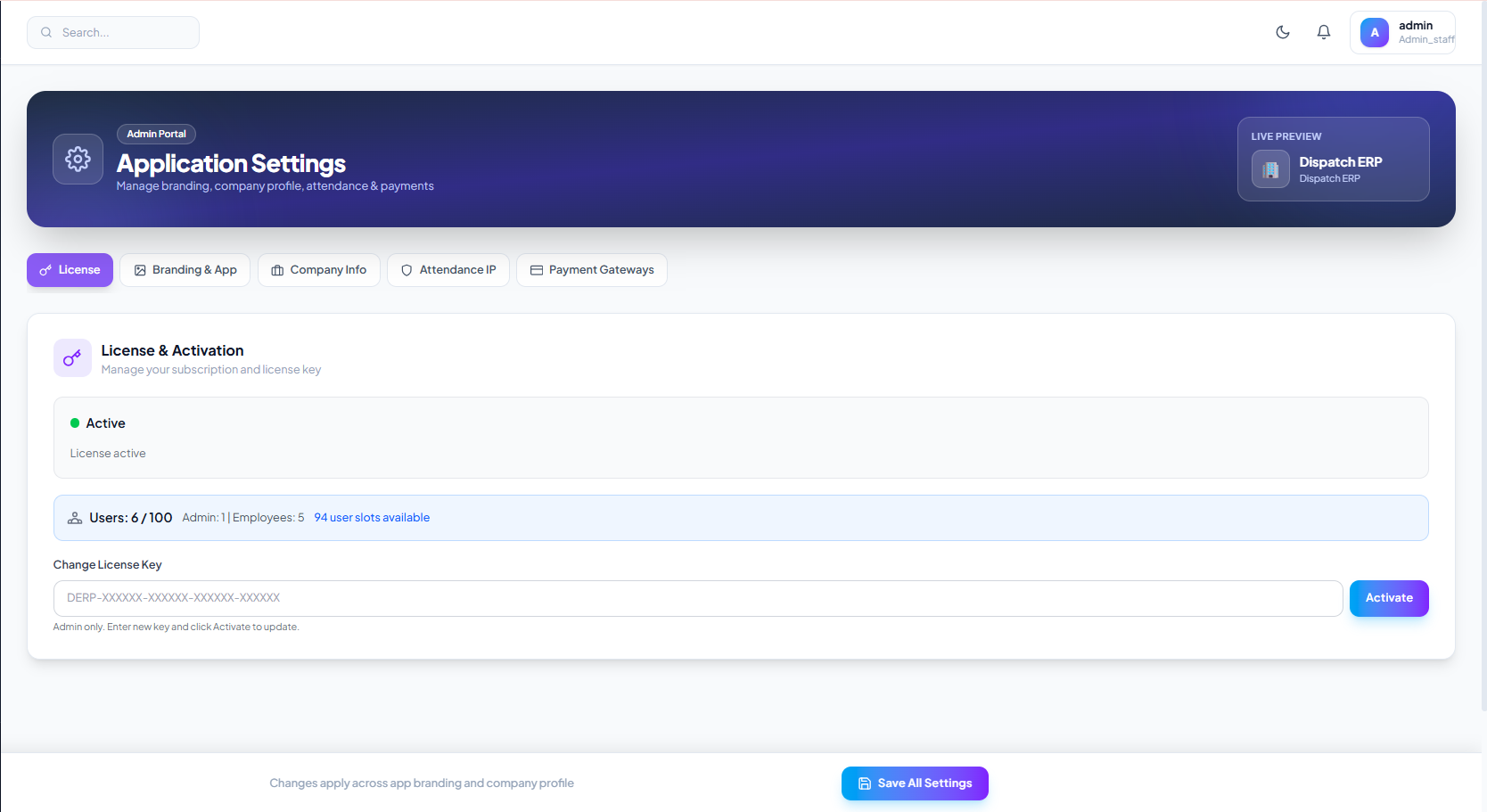
Task: Open notifications via the bell icon
Action: pos(1324,32)
